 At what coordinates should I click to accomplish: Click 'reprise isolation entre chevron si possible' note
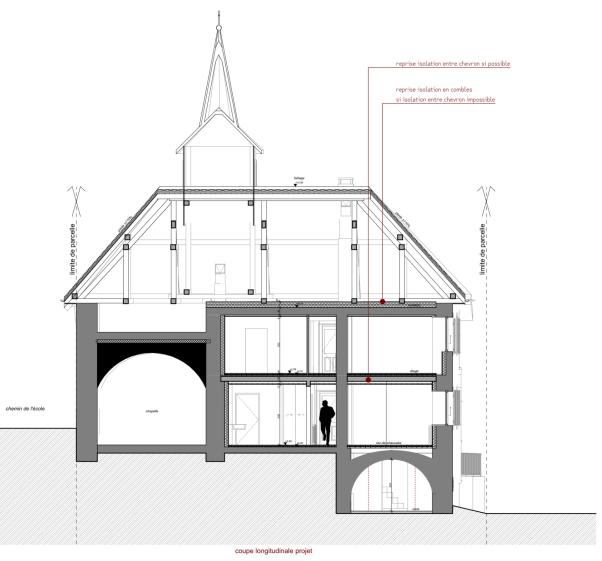click(453, 64)
